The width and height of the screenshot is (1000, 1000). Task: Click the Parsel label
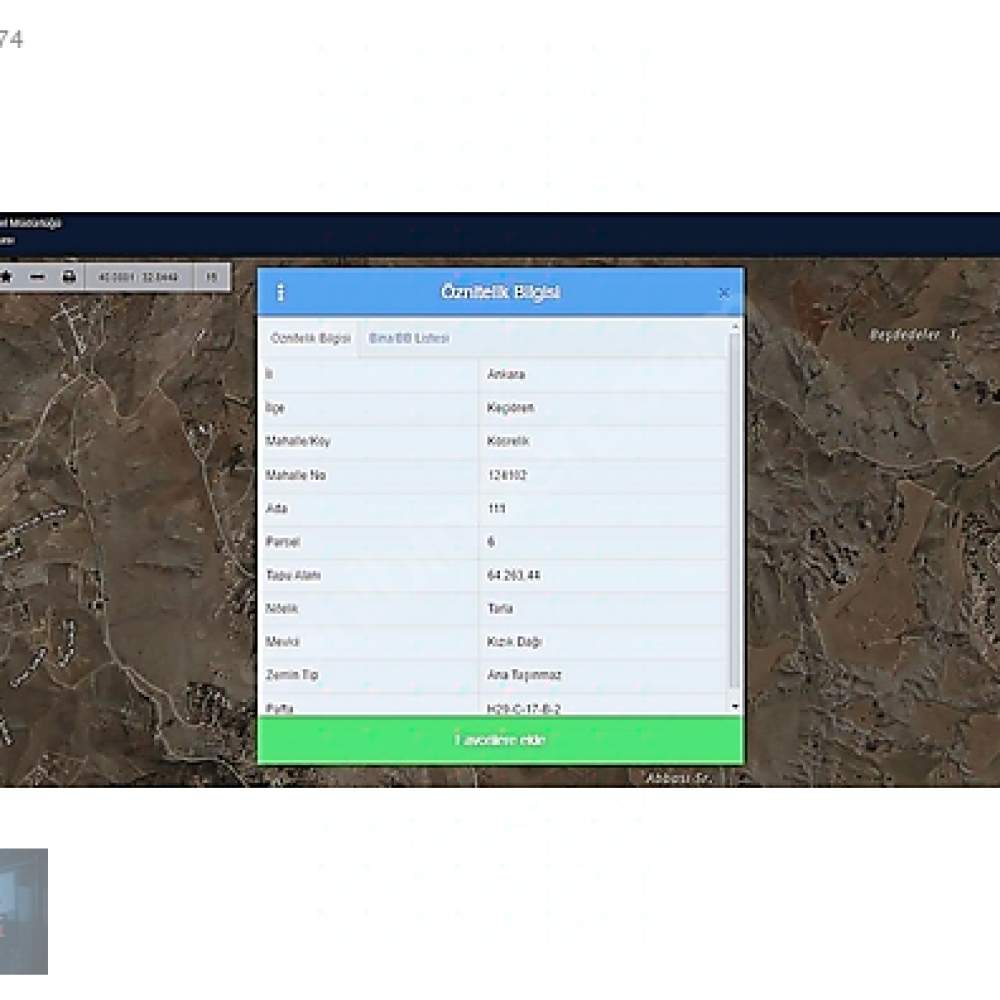(x=283, y=542)
